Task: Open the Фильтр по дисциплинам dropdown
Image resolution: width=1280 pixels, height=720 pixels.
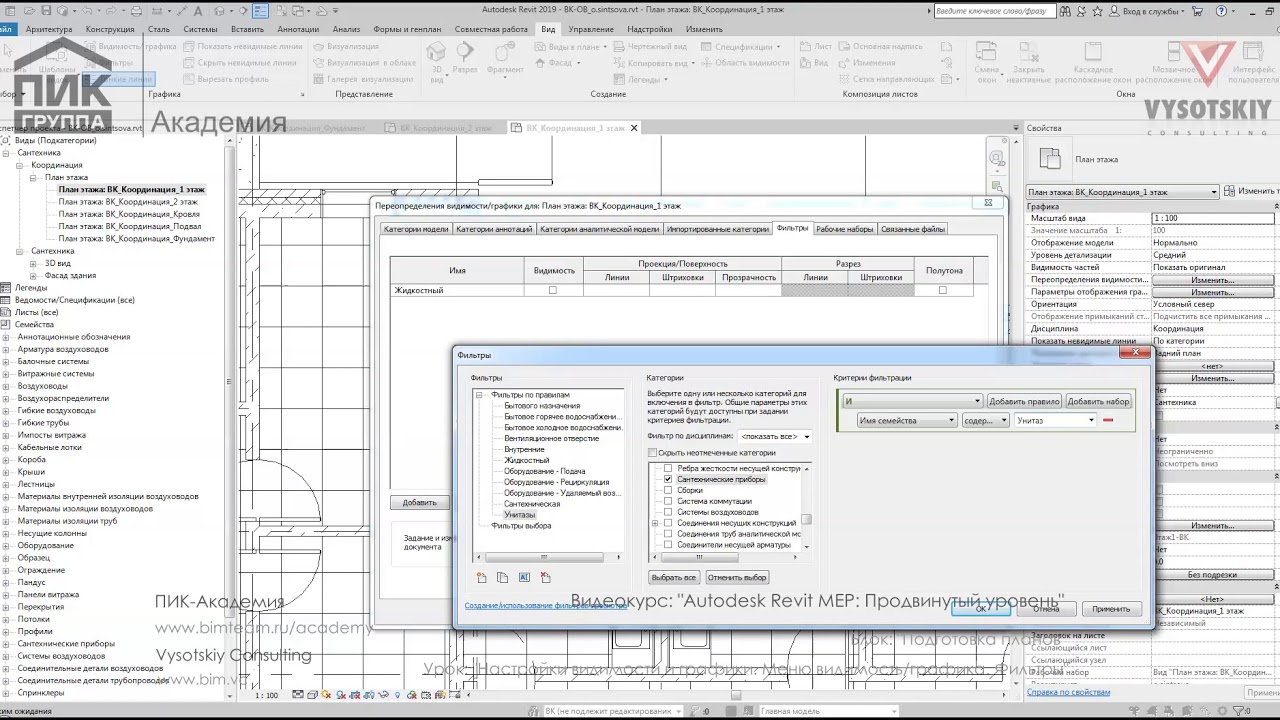Action: point(775,437)
